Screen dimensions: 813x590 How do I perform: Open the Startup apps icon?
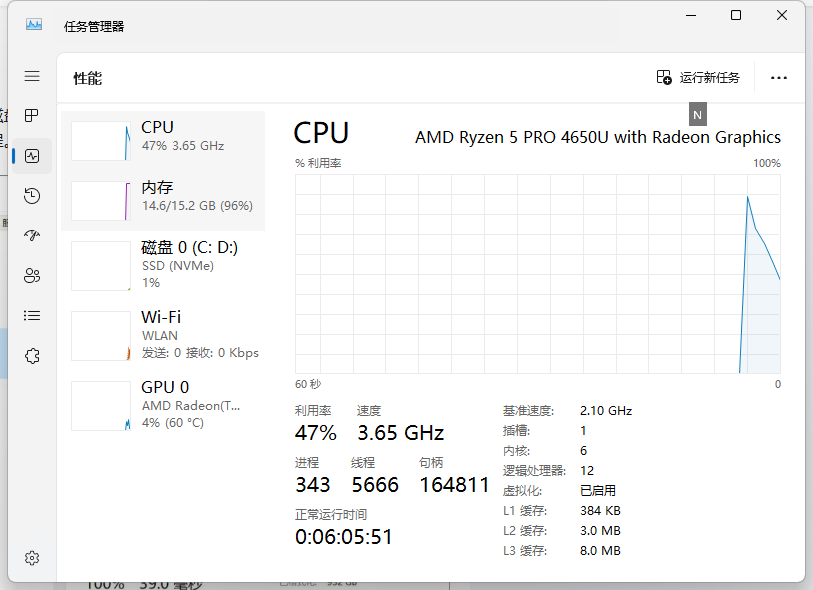point(32,236)
